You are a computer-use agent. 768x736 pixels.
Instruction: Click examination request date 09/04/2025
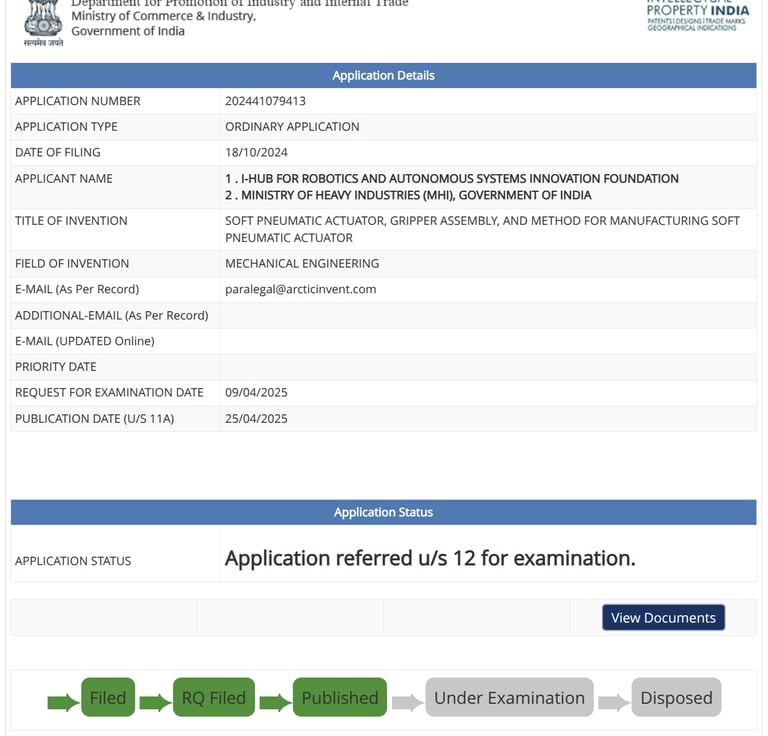tap(256, 392)
